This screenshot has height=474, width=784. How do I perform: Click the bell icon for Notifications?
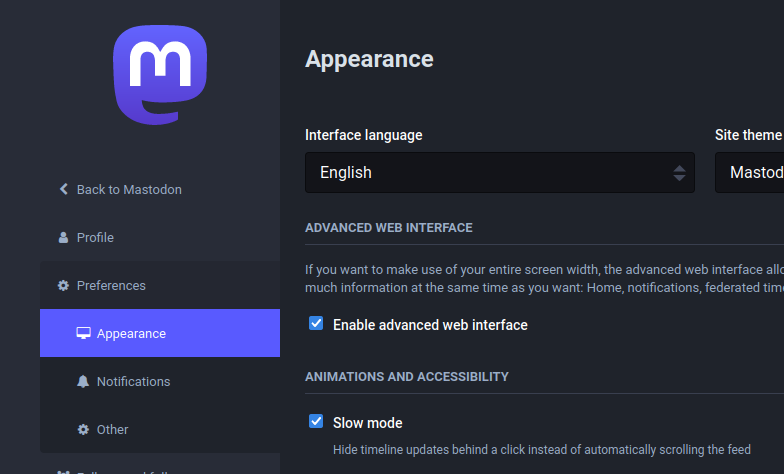click(84, 381)
